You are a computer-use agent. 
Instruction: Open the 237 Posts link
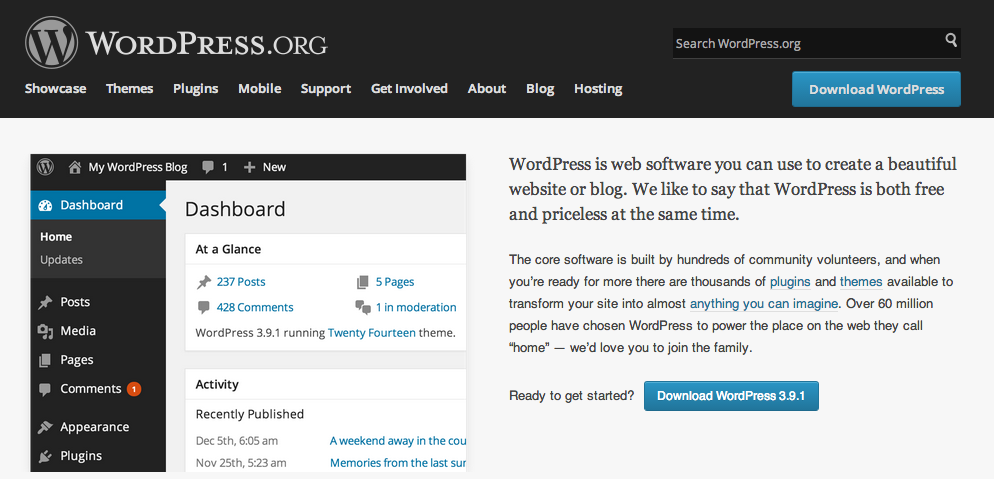point(241,282)
